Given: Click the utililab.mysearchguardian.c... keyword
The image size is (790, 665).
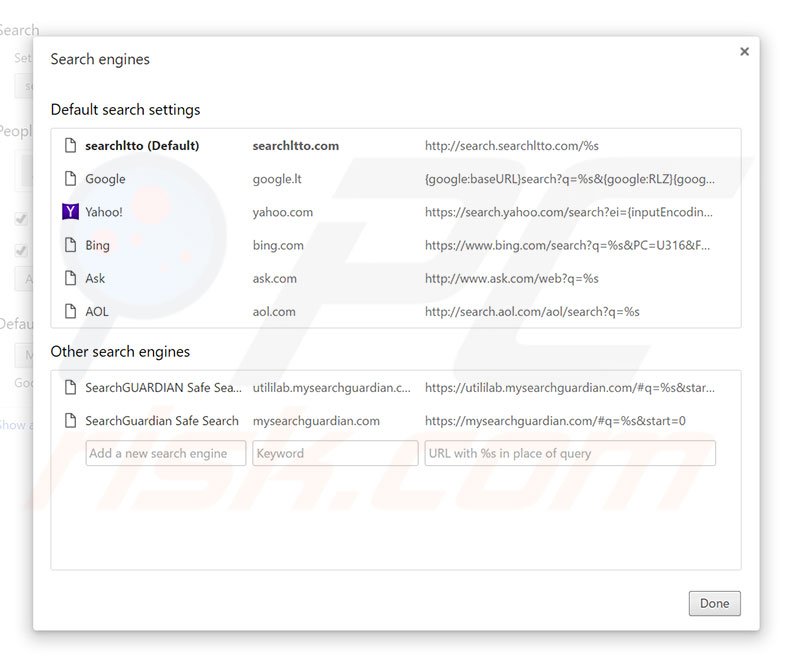Looking at the screenshot, I should [332, 387].
